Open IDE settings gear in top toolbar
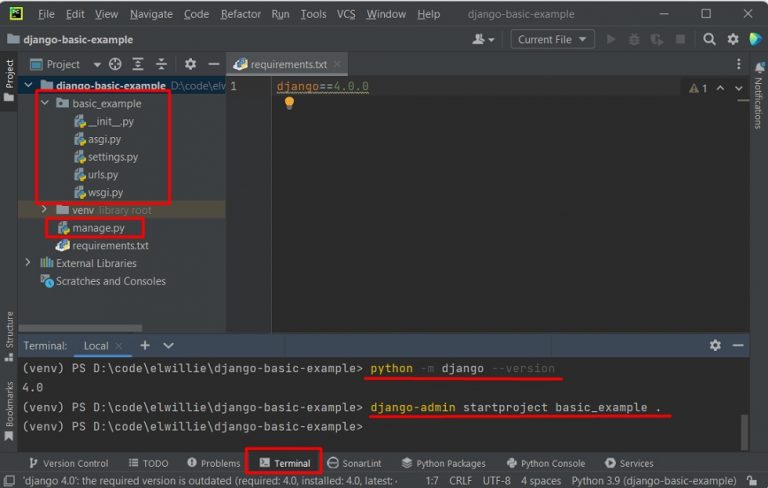The width and height of the screenshot is (768, 488). [732, 39]
